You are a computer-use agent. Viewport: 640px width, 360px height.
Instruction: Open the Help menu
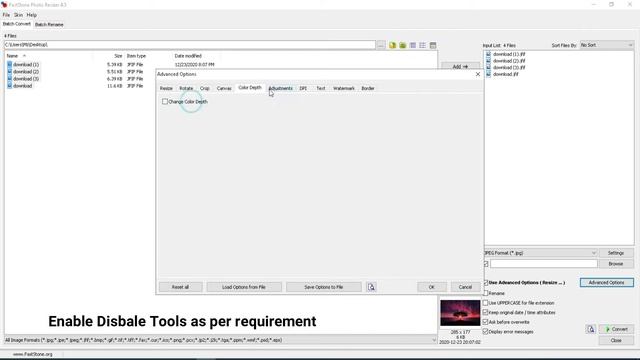click(x=31, y=15)
